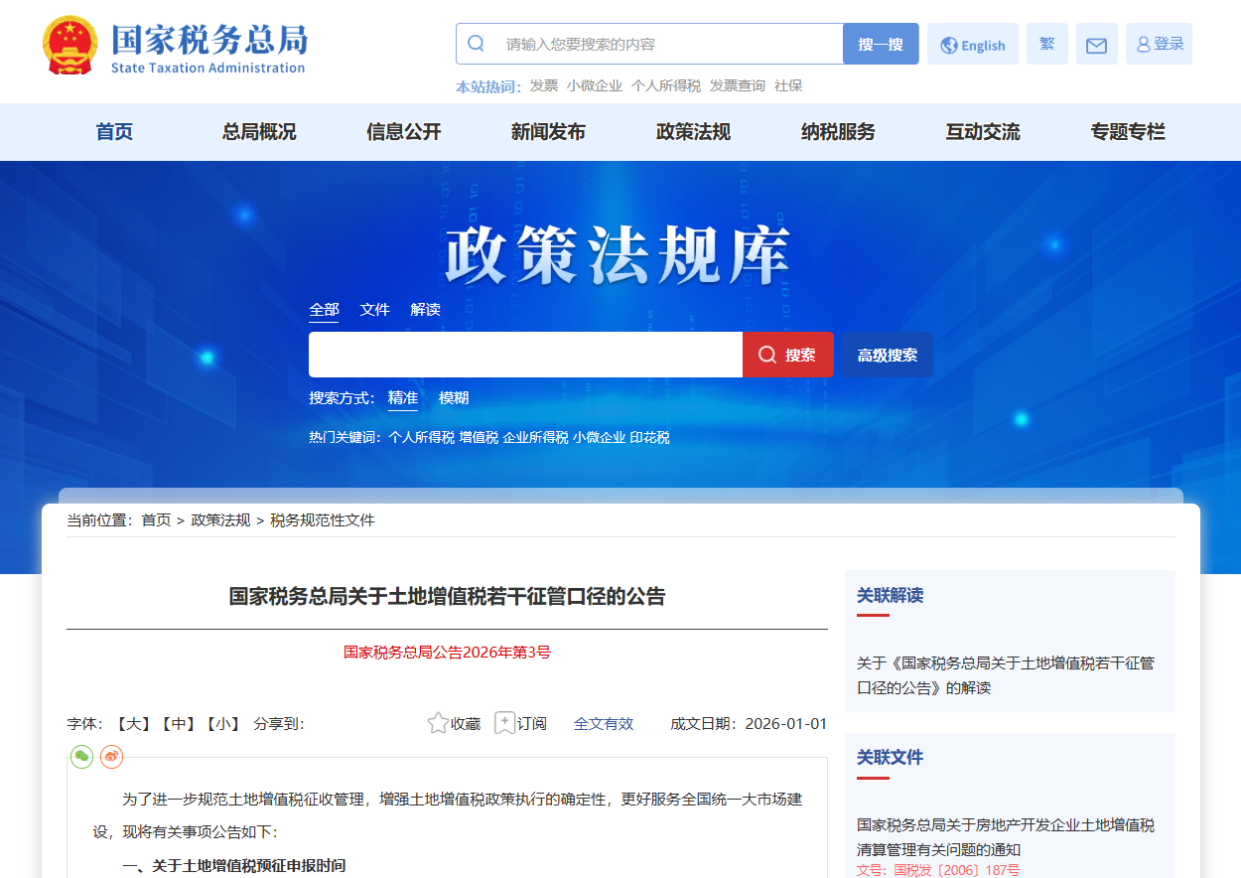Open 高级搜索 advanced search

(887, 355)
